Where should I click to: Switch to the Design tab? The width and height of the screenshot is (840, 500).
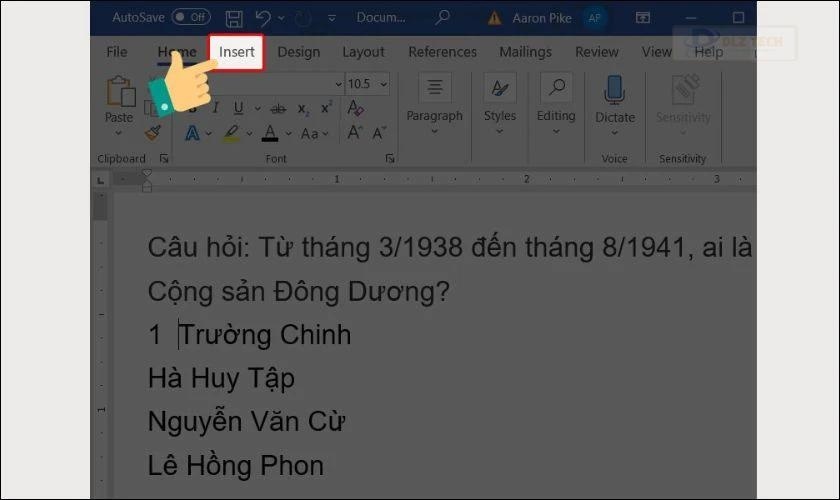pos(298,52)
